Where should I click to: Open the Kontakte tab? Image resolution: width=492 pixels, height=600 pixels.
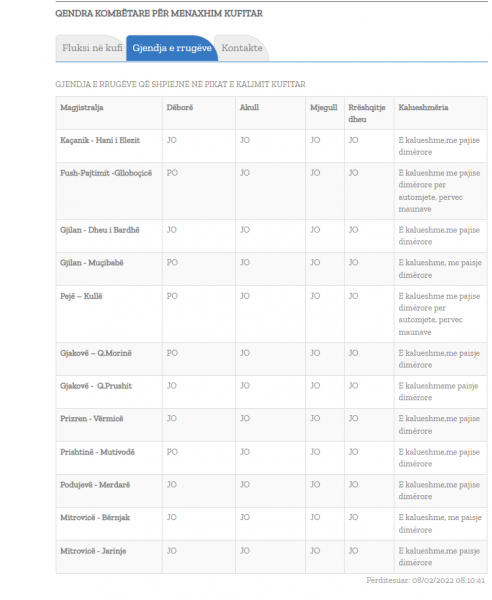pos(242,48)
